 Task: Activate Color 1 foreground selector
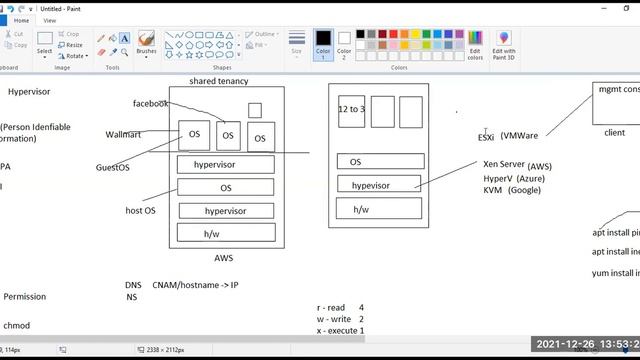click(x=323, y=45)
